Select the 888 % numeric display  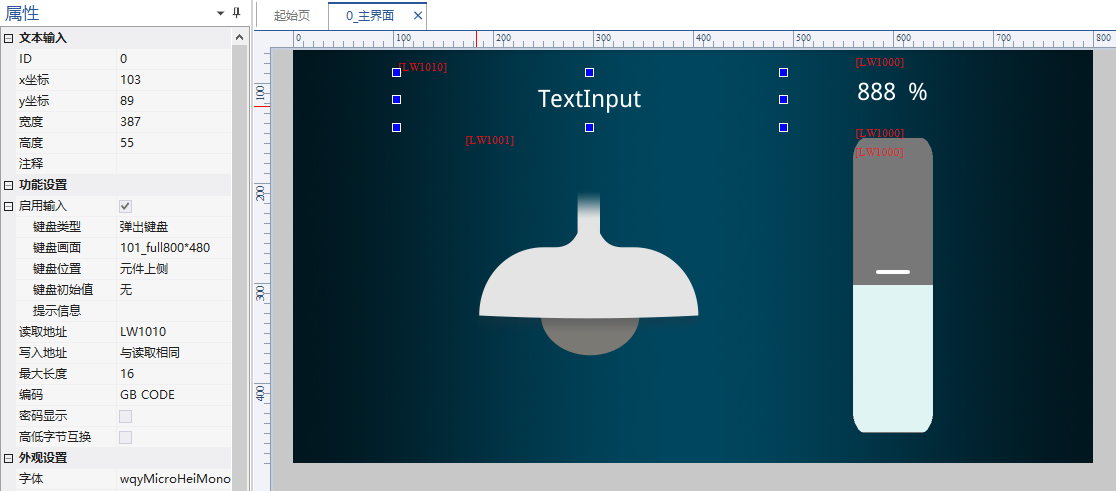point(892,92)
